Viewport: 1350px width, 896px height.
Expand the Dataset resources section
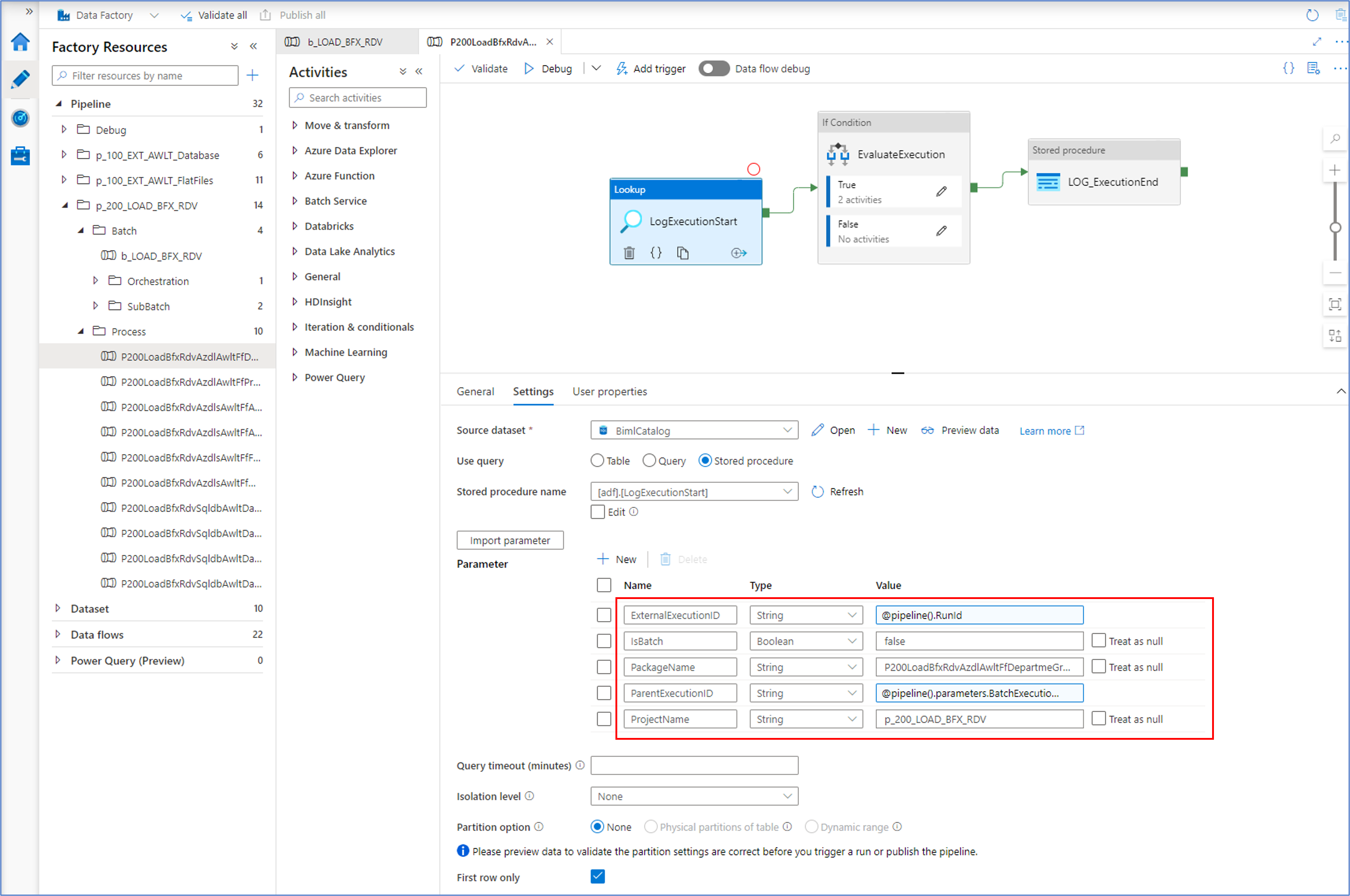point(58,608)
